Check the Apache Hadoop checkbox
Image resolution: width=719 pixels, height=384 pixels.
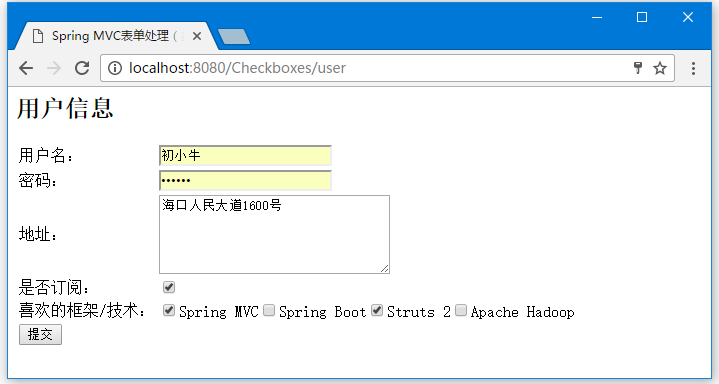(461, 311)
